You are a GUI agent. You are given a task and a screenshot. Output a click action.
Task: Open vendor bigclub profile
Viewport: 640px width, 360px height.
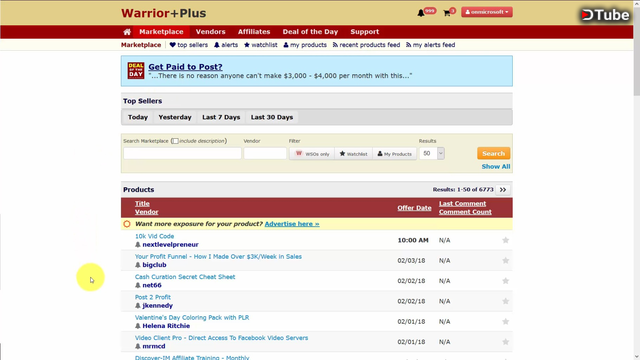154,265
